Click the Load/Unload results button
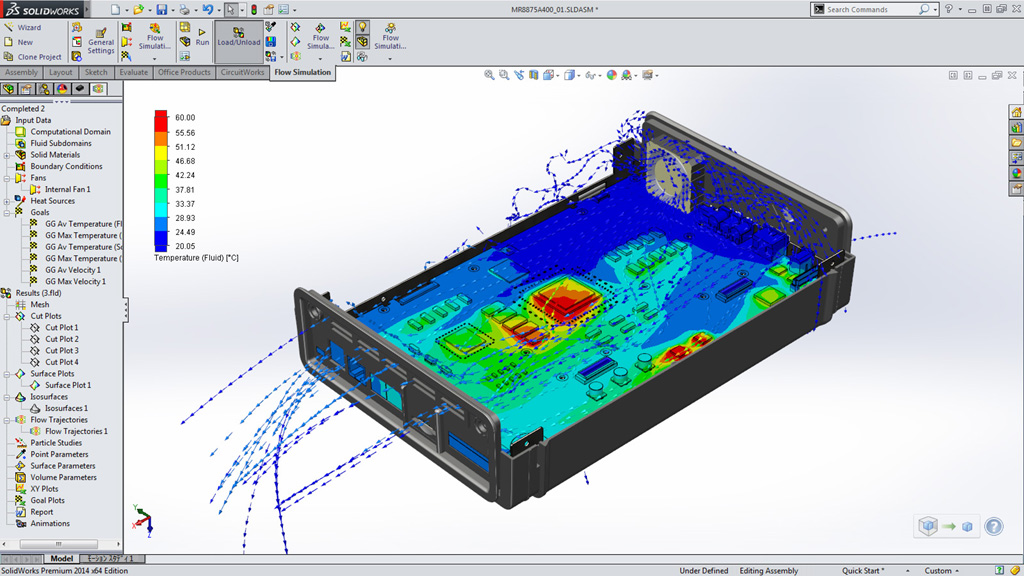 [x=239, y=37]
